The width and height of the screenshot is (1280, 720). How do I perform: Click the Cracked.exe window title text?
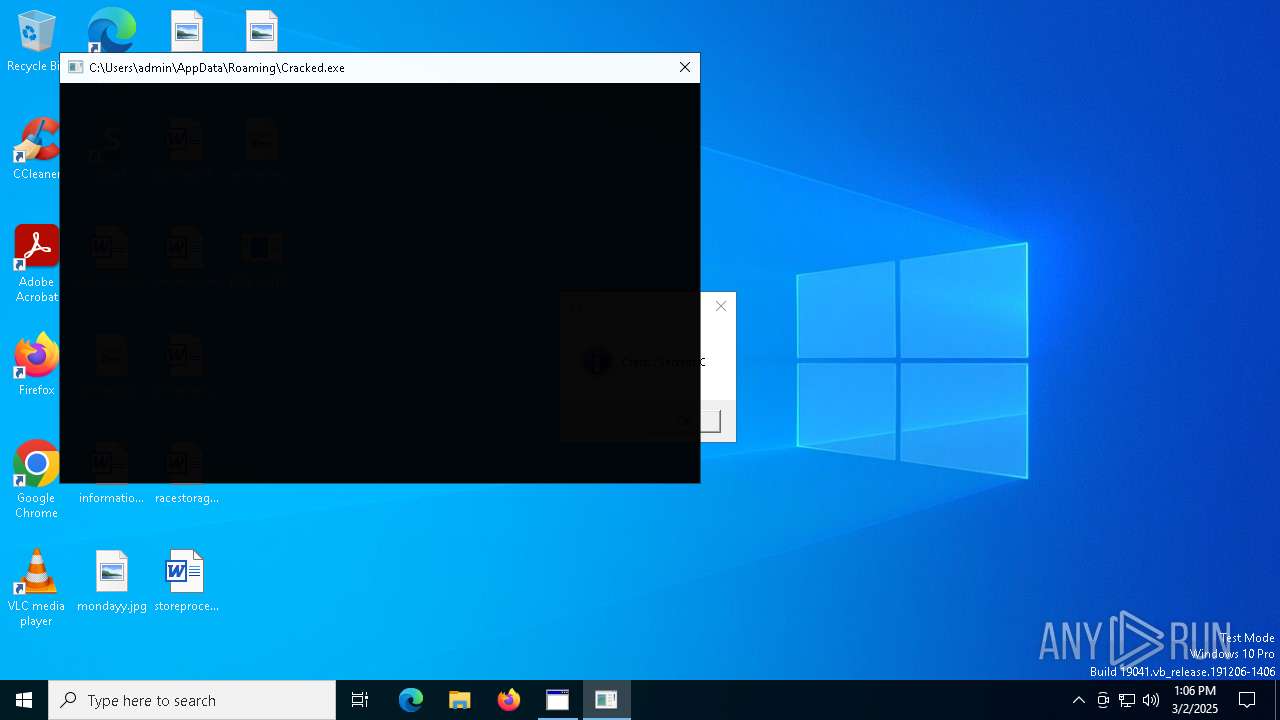pos(217,68)
